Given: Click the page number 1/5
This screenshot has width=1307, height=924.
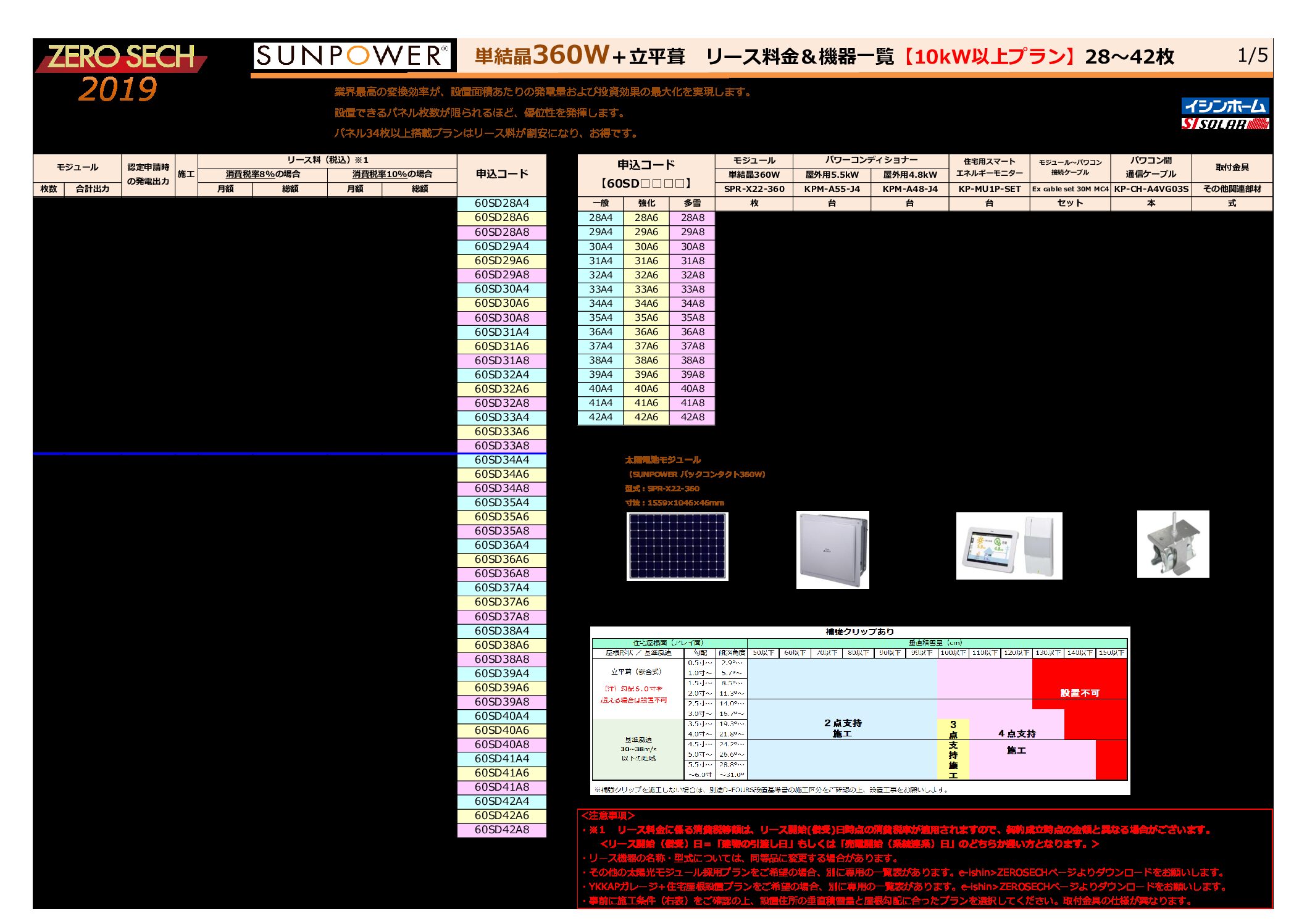Looking at the screenshot, I should tap(1253, 56).
